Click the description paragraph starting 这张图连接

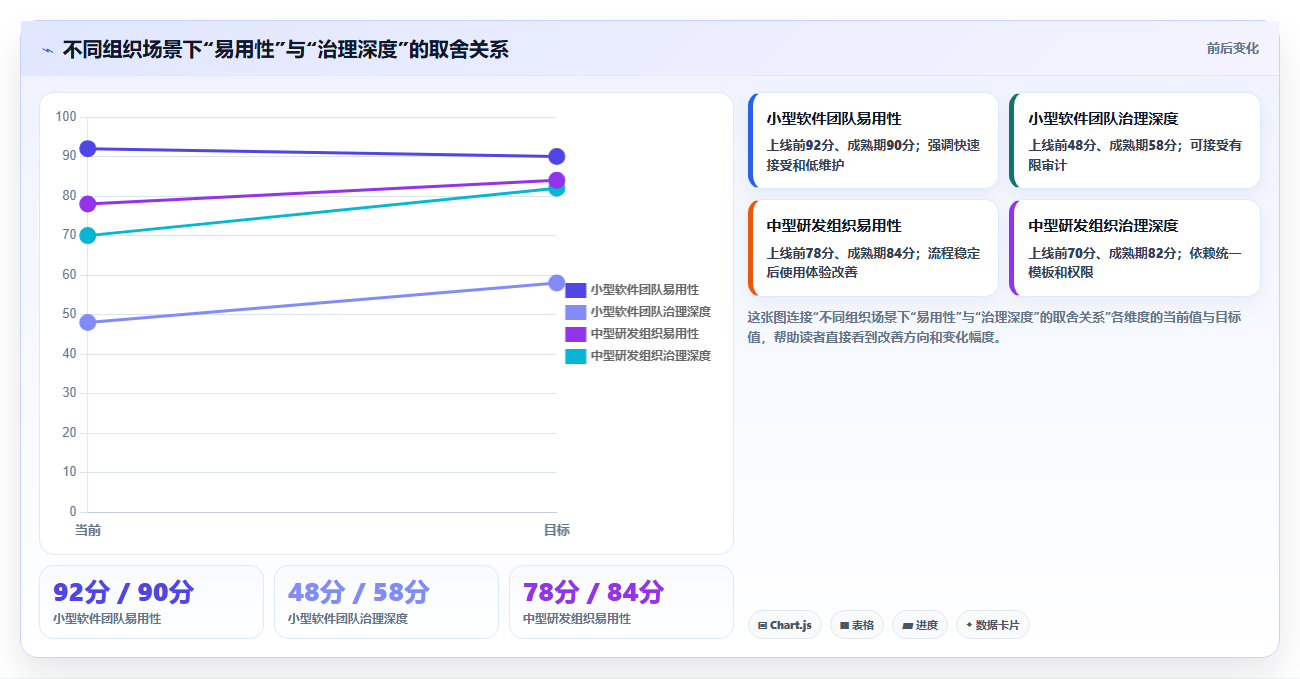pyautogui.click(x=995, y=327)
